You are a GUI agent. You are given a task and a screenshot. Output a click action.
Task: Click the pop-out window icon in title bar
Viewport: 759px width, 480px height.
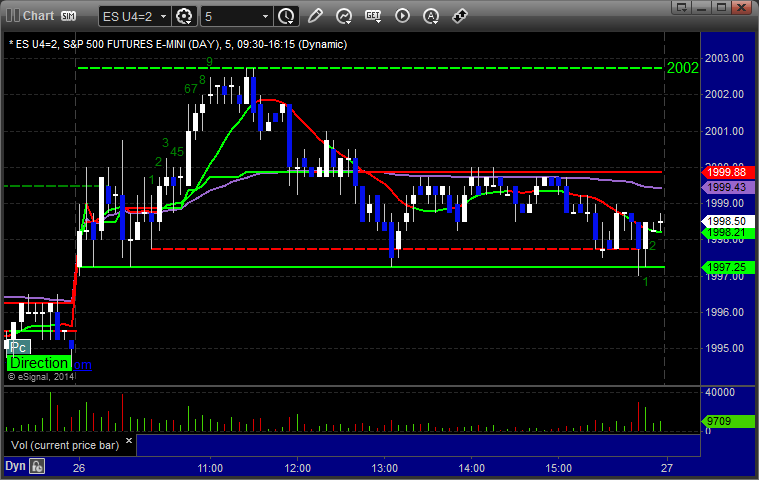(x=682, y=7)
